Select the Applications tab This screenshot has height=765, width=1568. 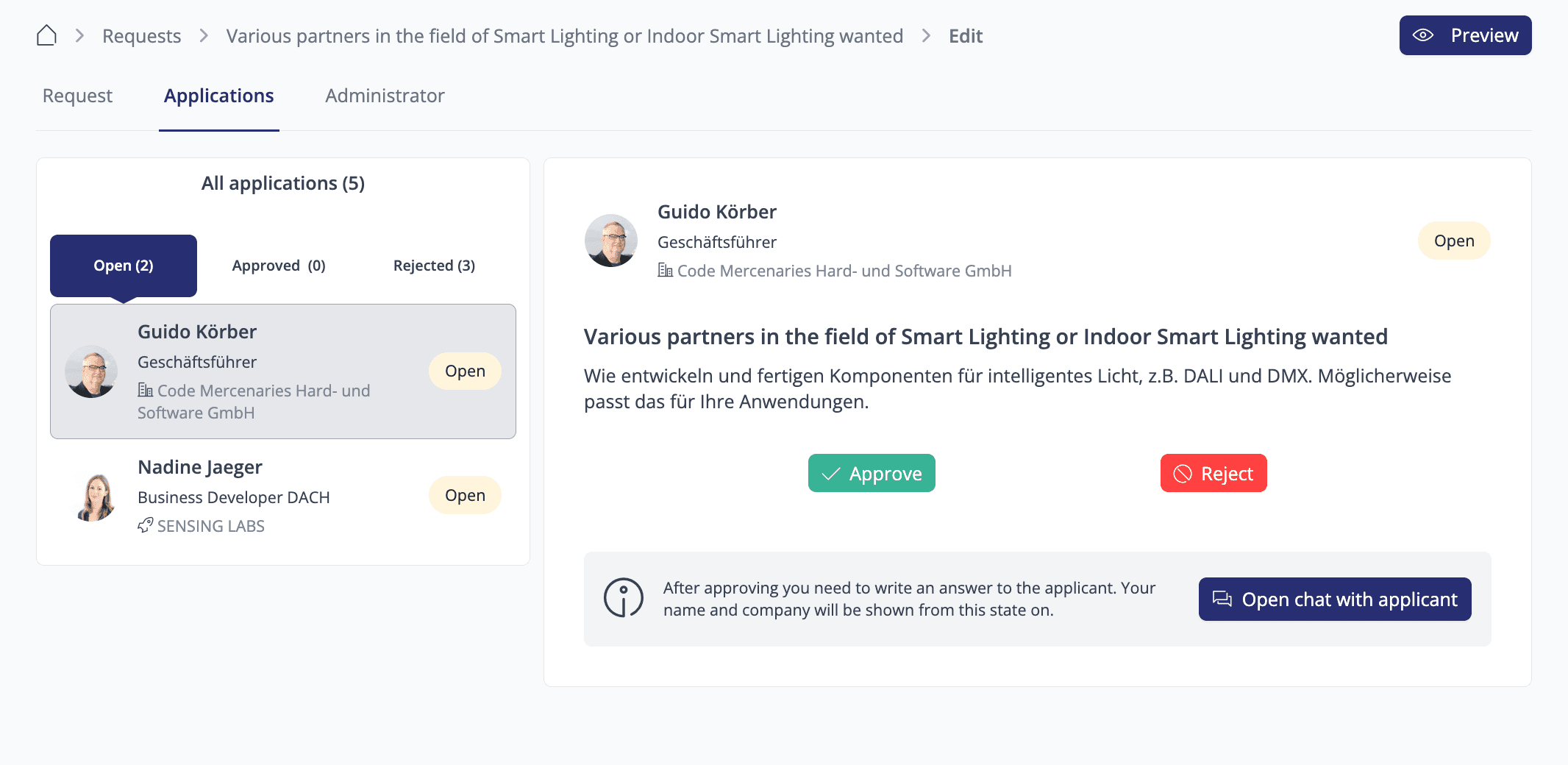pyautogui.click(x=218, y=96)
